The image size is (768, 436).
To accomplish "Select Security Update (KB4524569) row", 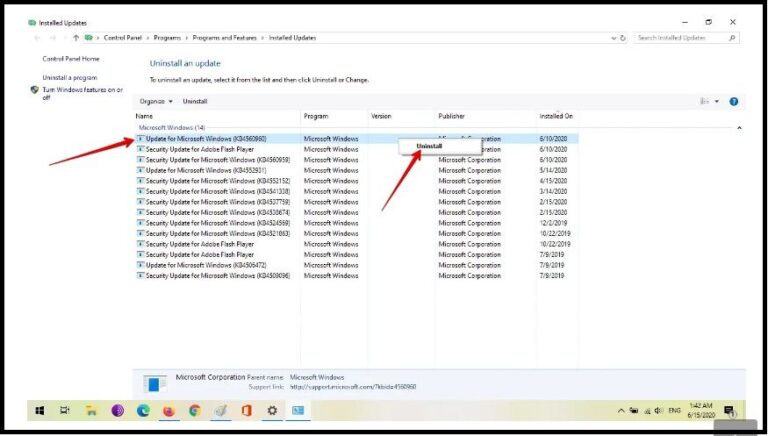I will pos(357,223).
